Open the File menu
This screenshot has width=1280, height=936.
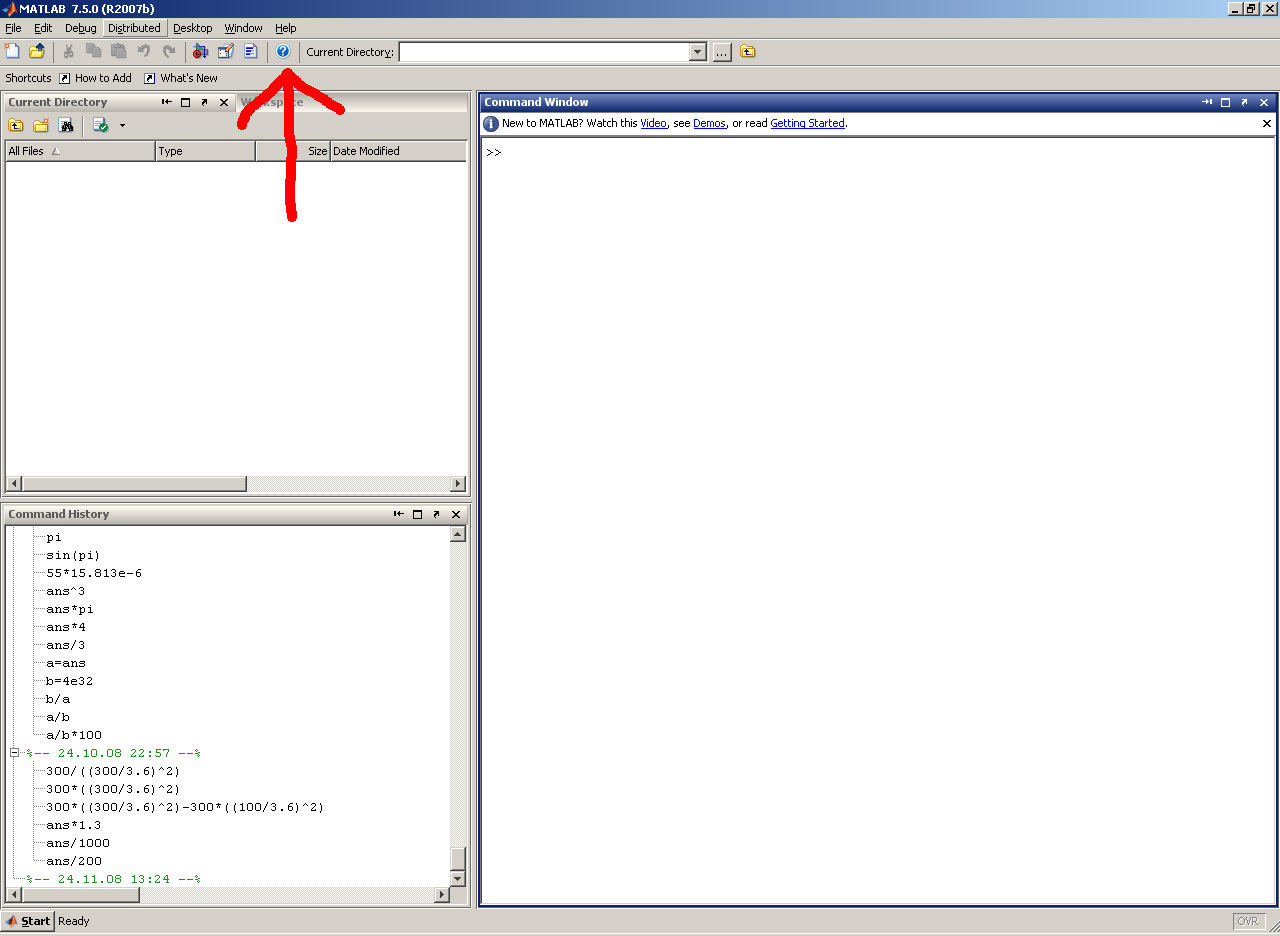(13, 28)
